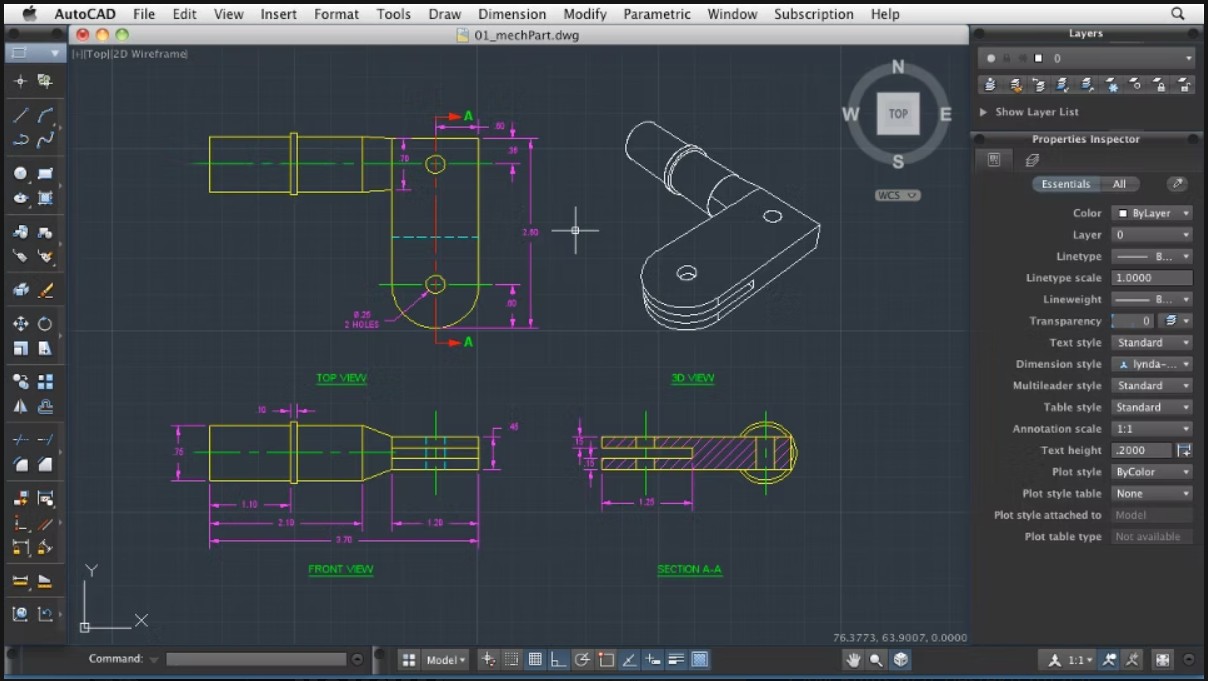Click the WCS coordinate system button
Viewport: 1208px width, 681px height.
(897, 195)
